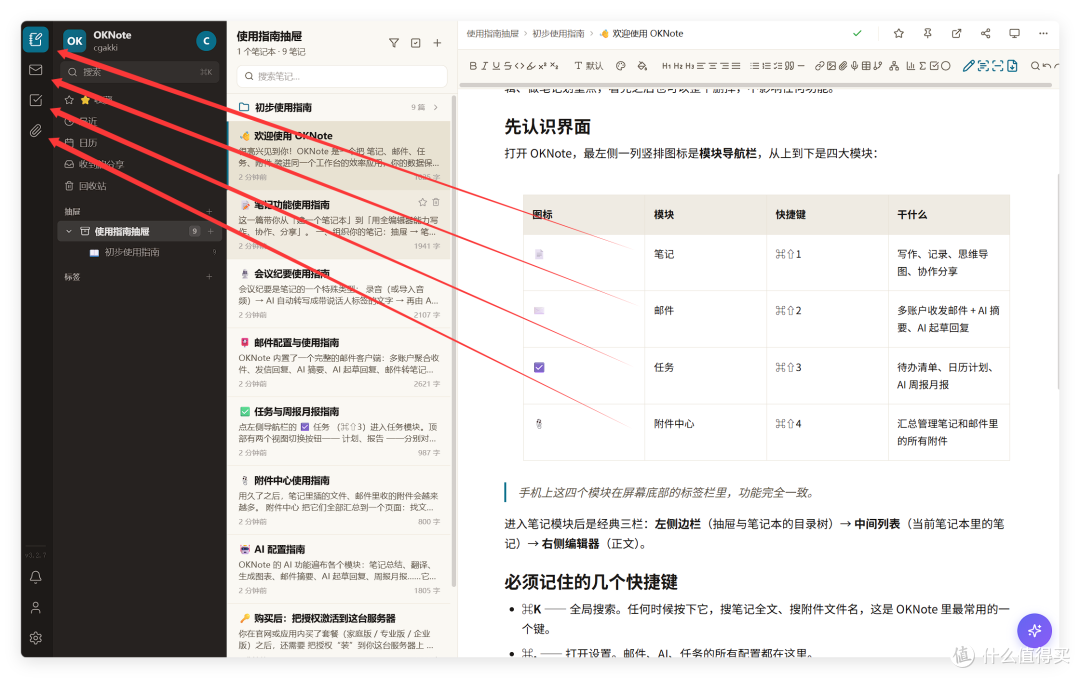Viewport: 1080px width, 678px height.
Task: Search within note using toolbar magnifier
Action: click(x=1035, y=66)
